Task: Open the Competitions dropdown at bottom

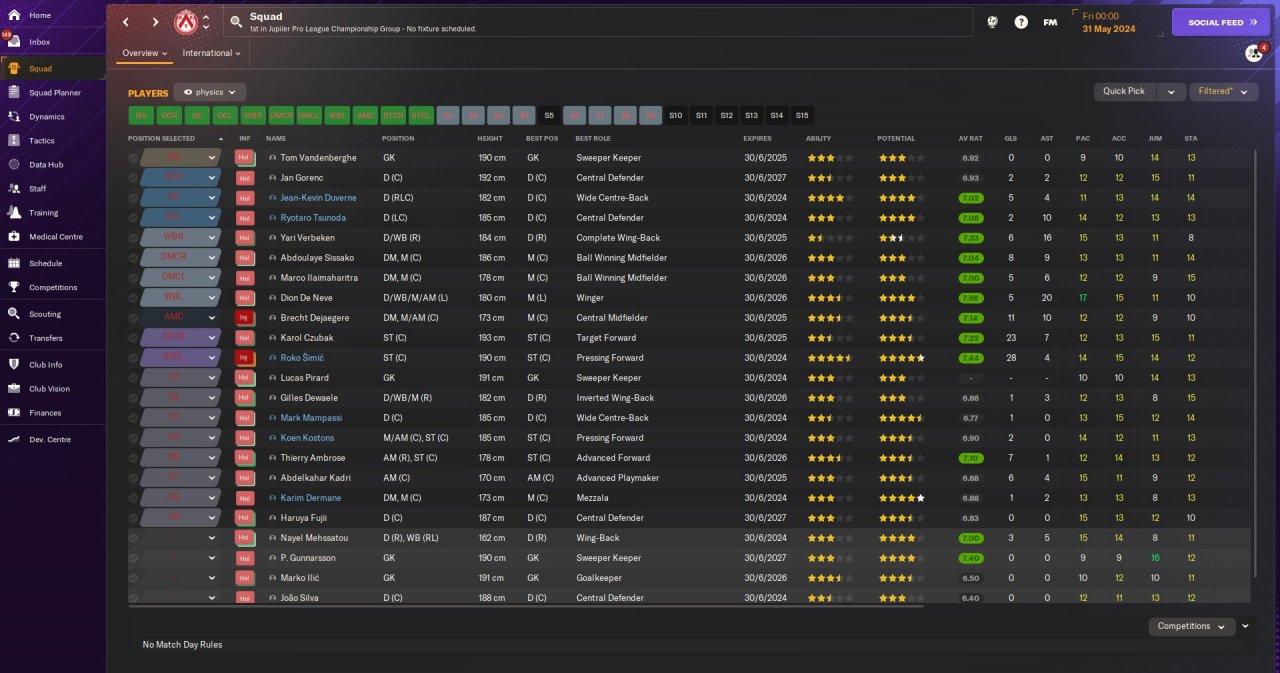Action: click(x=1192, y=626)
